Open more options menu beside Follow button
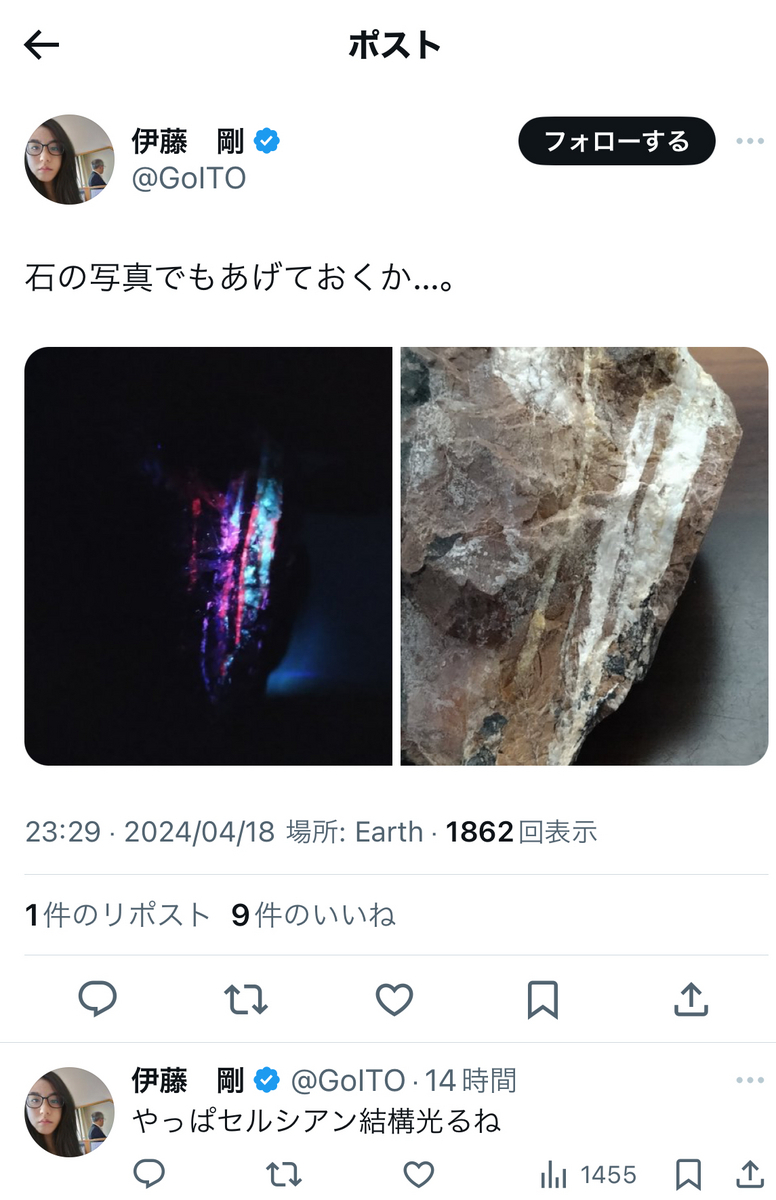 (749, 141)
